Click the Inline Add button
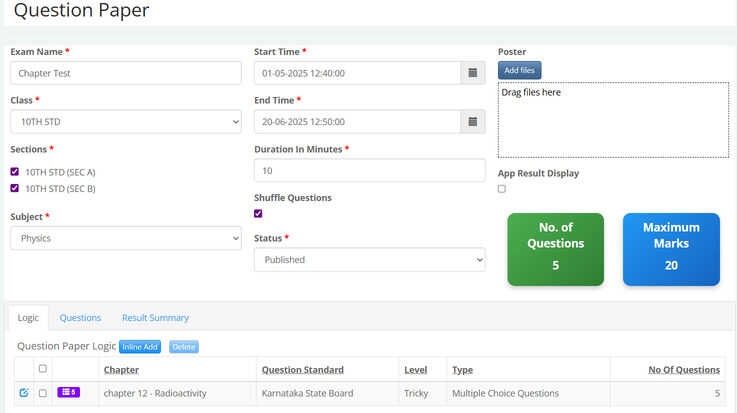Screen dimensions: 737x413 [x=140, y=347]
